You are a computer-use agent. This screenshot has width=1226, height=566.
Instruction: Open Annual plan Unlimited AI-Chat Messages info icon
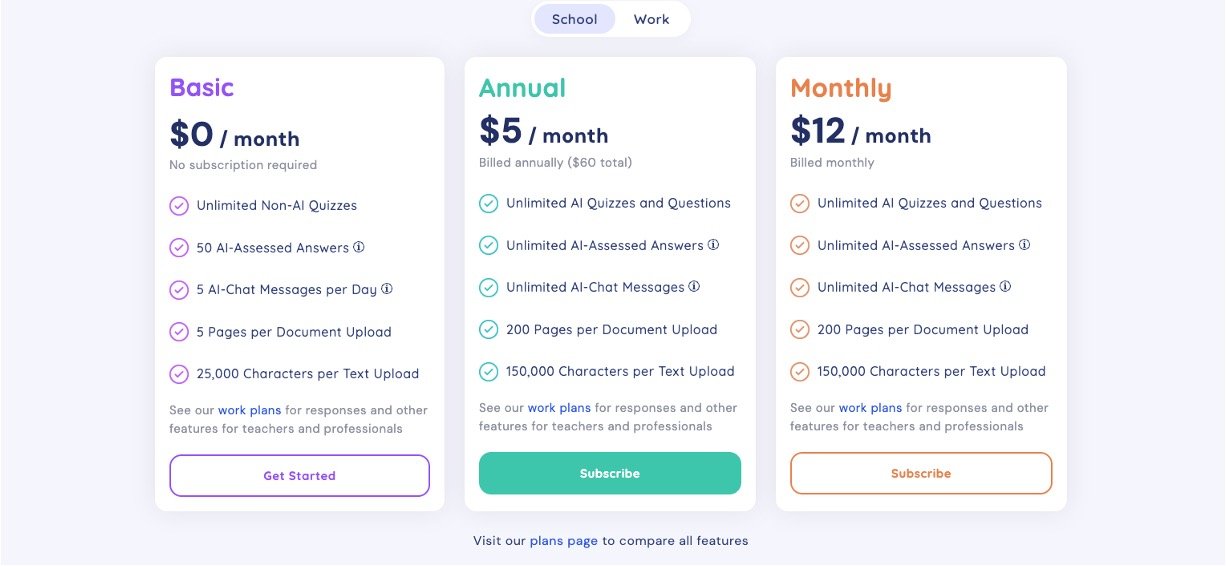tap(694, 287)
